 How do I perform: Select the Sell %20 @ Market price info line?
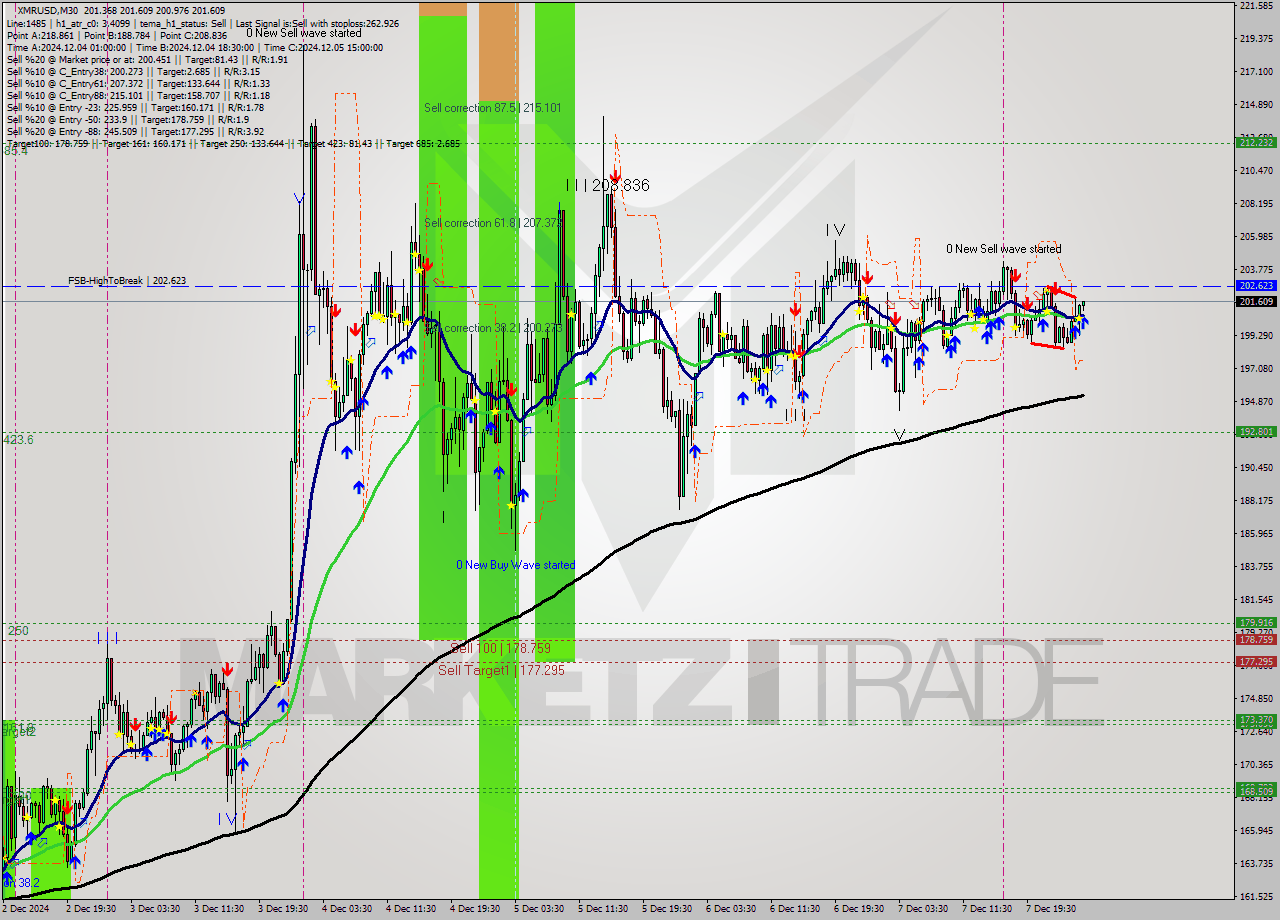(x=147, y=59)
